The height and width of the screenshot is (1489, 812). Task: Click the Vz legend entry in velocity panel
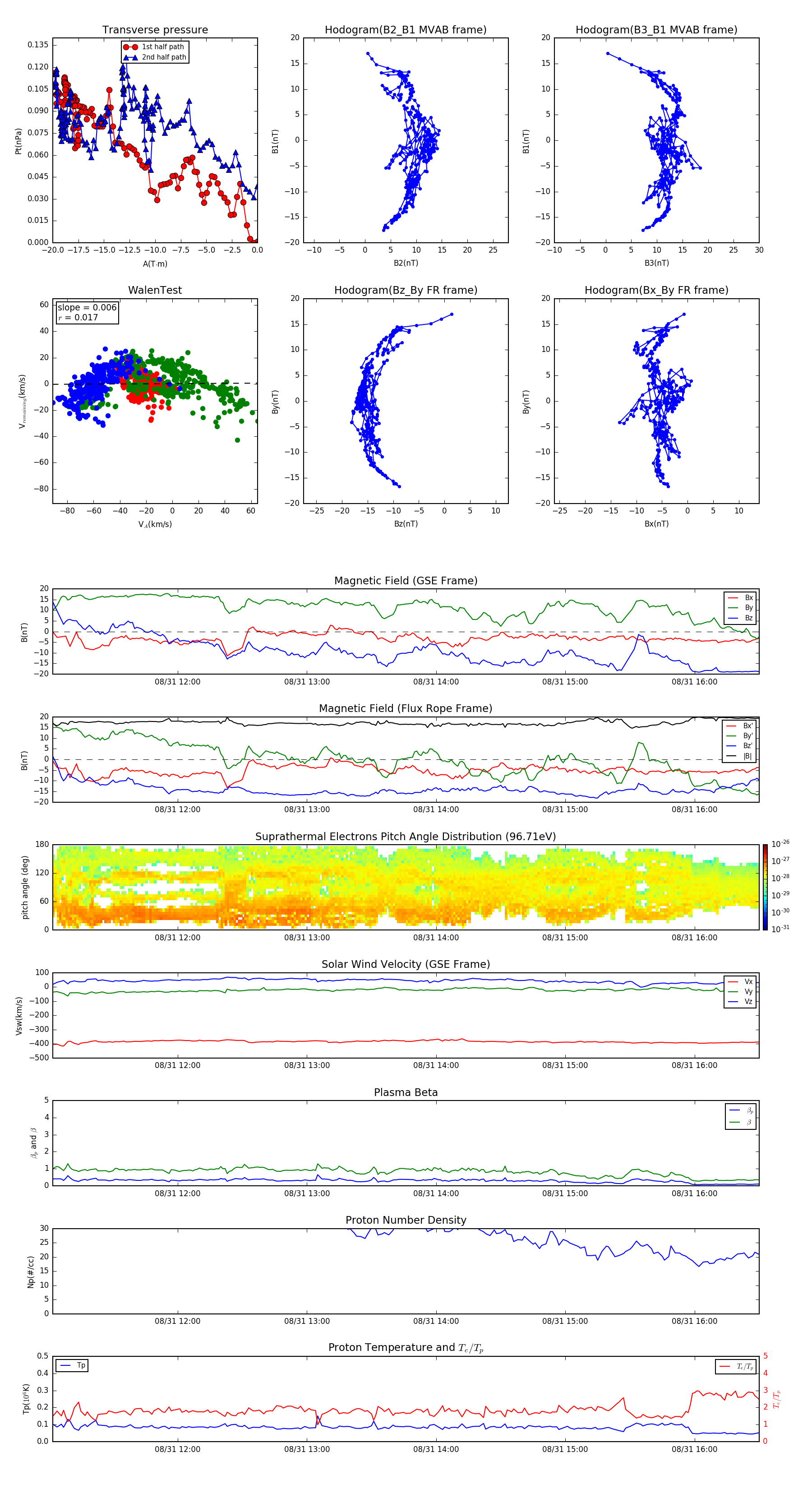[x=740, y=1002]
